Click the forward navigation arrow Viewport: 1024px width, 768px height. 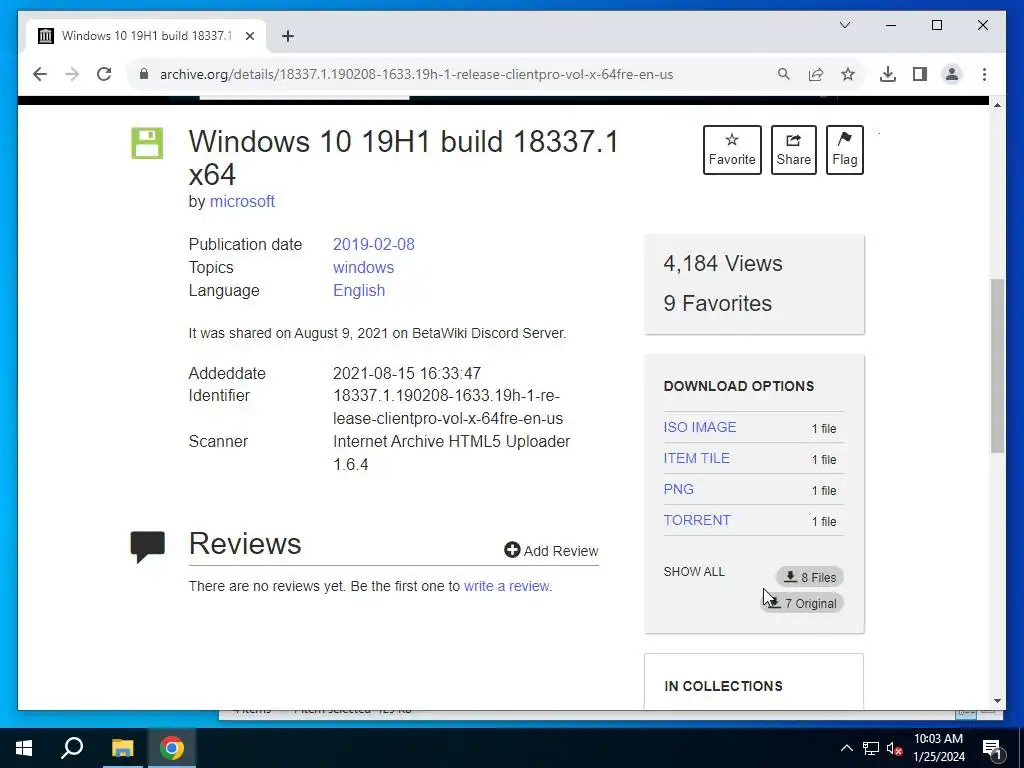coord(72,74)
